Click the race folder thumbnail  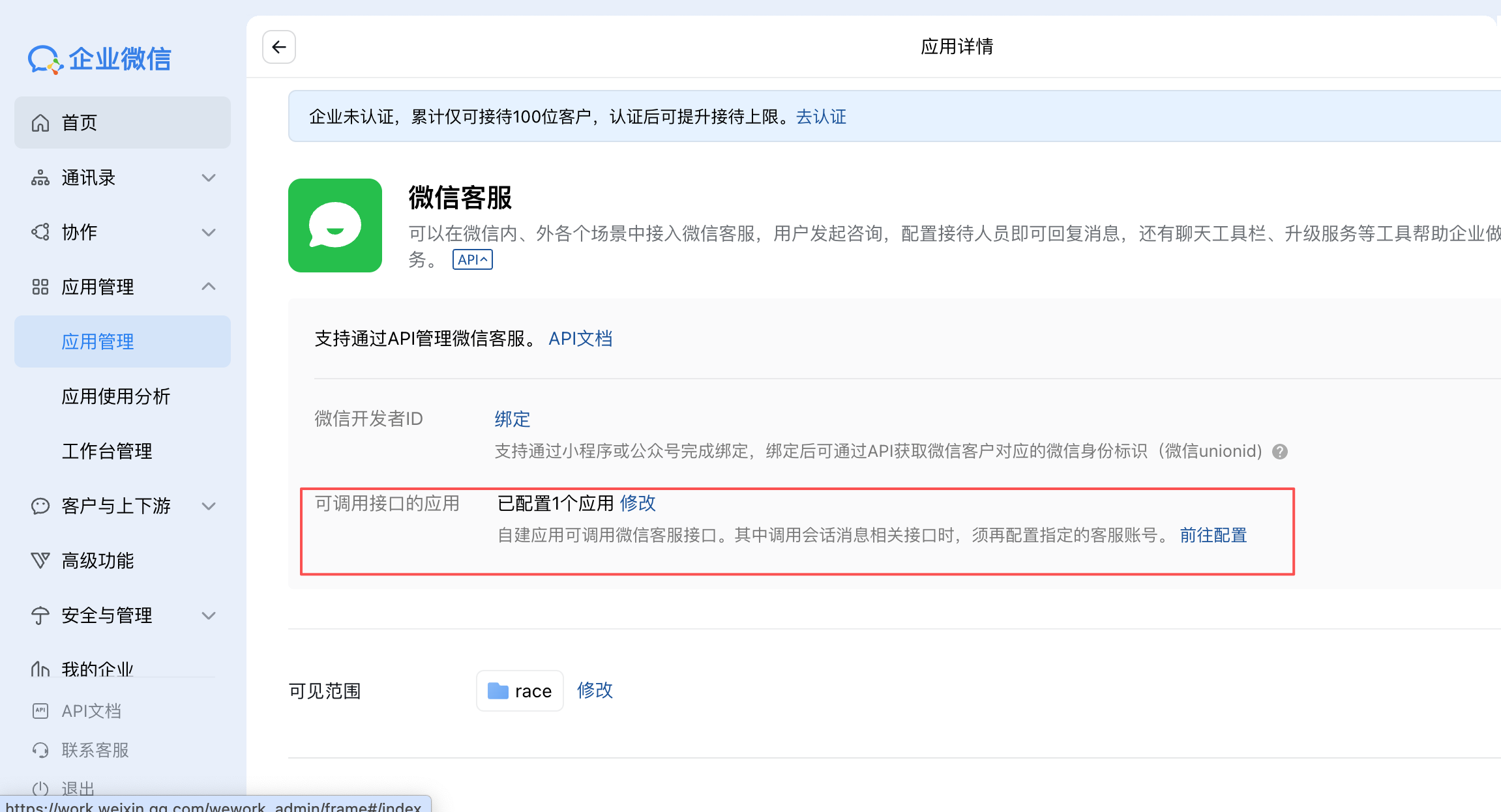(498, 691)
